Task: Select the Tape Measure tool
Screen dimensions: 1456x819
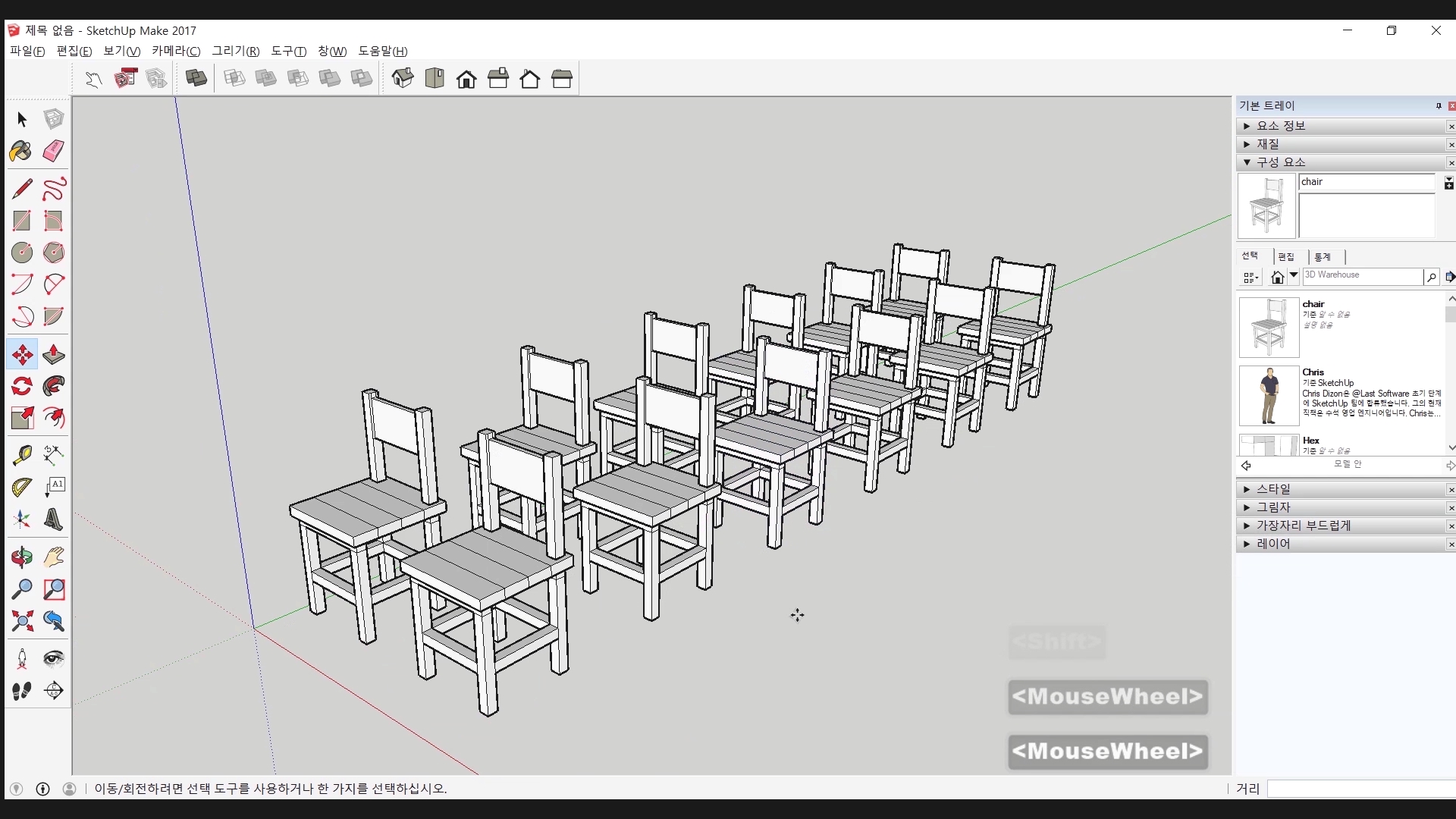Action: pos(21,454)
